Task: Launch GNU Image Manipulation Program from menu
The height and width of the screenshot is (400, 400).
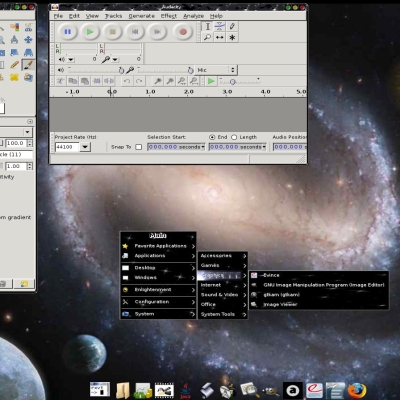Action: [319, 285]
